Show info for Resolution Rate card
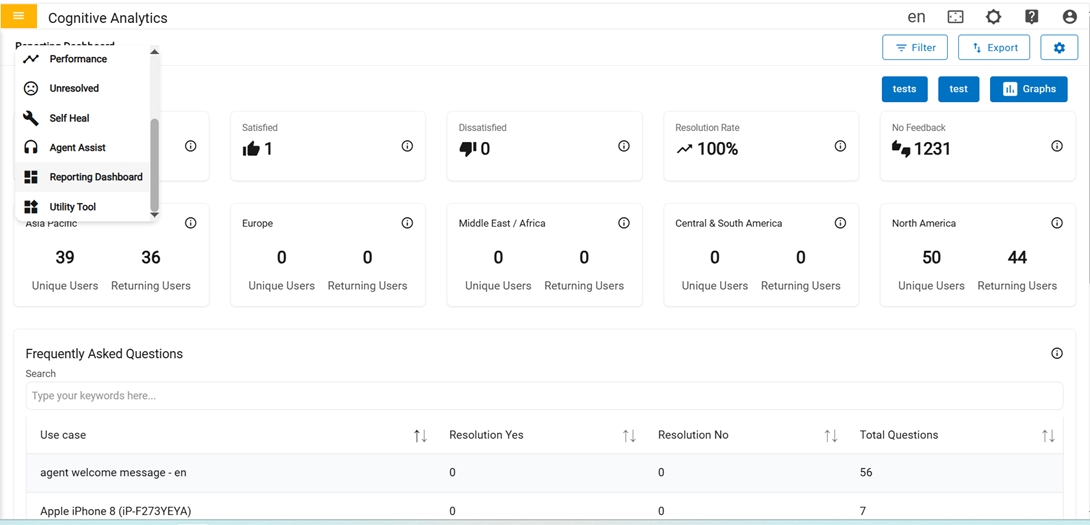Screen dimensions: 1090x525 point(840,146)
